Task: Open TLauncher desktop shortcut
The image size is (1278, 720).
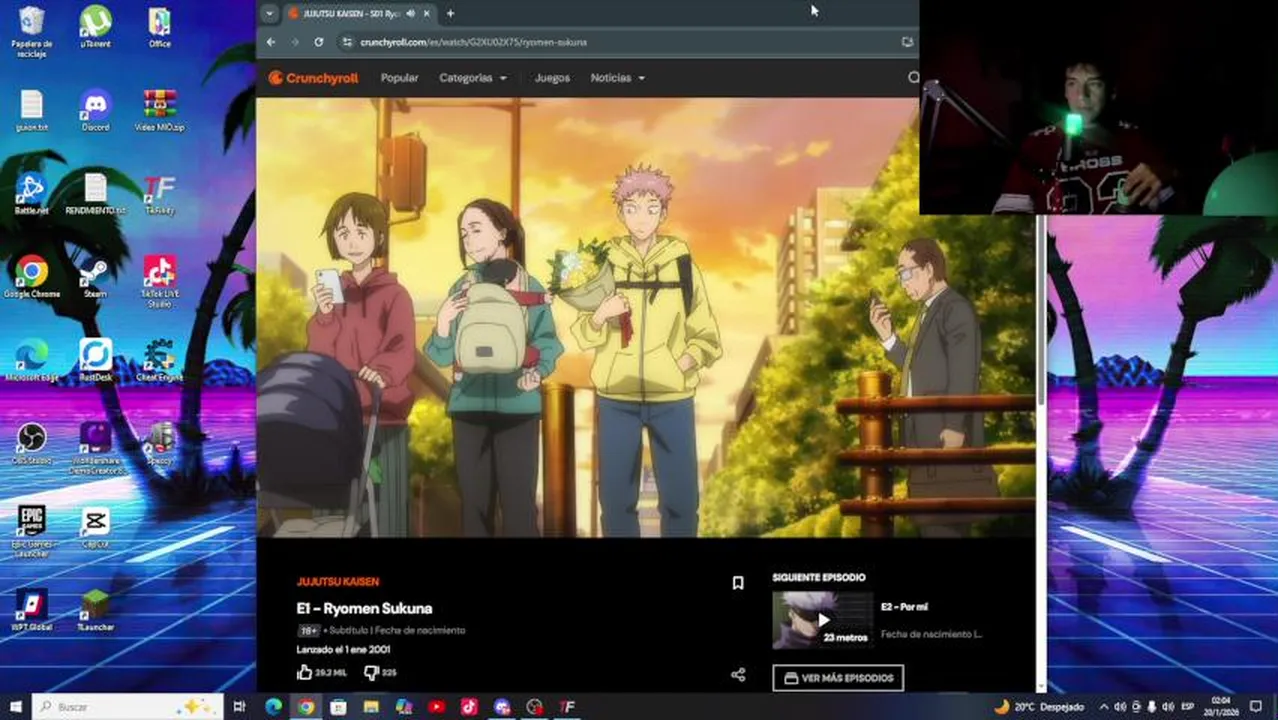Action: pos(96,611)
